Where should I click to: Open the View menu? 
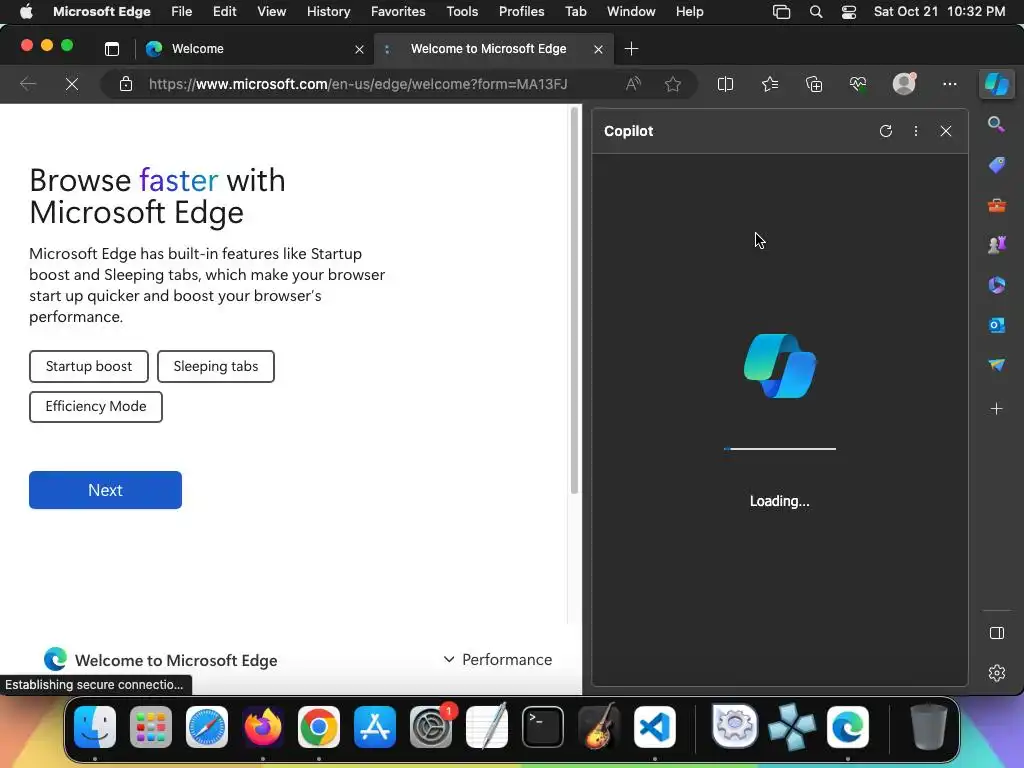click(272, 12)
